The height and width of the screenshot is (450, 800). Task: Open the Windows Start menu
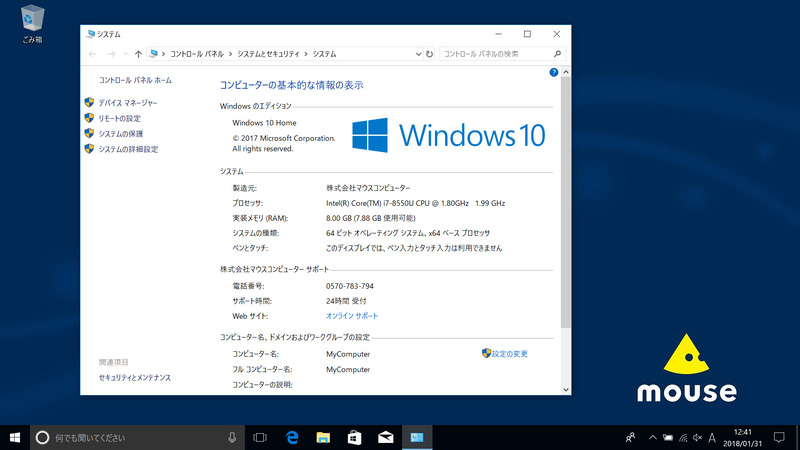(15, 438)
